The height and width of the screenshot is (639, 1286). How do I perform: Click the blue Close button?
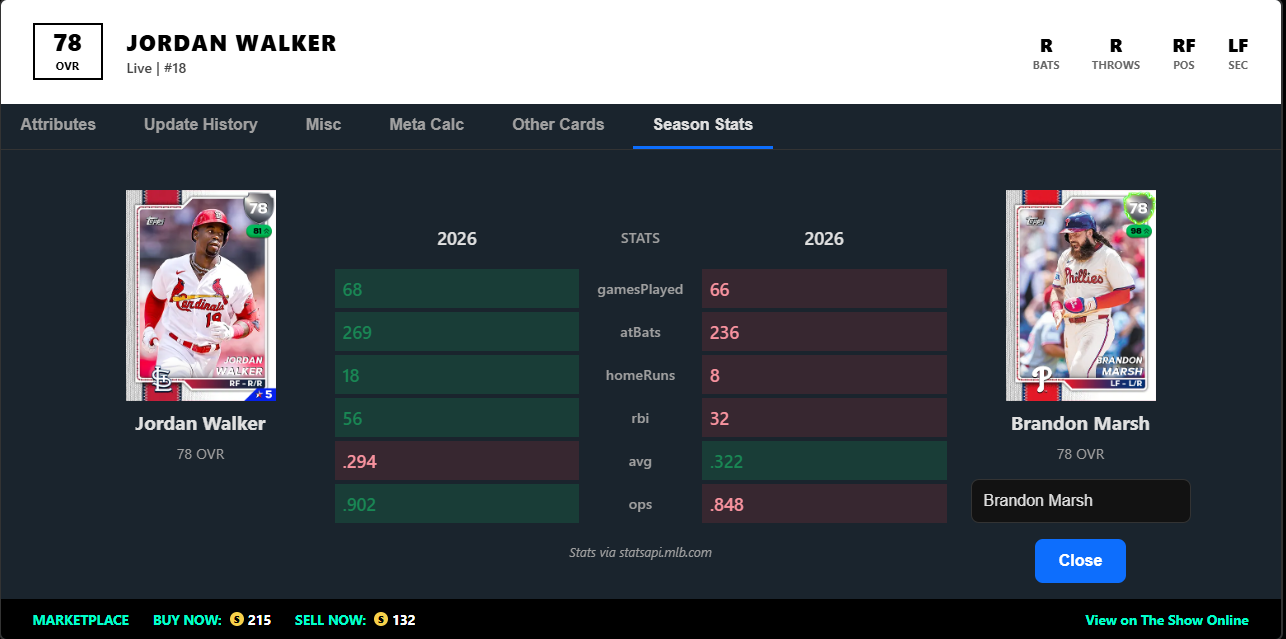[x=1080, y=560]
